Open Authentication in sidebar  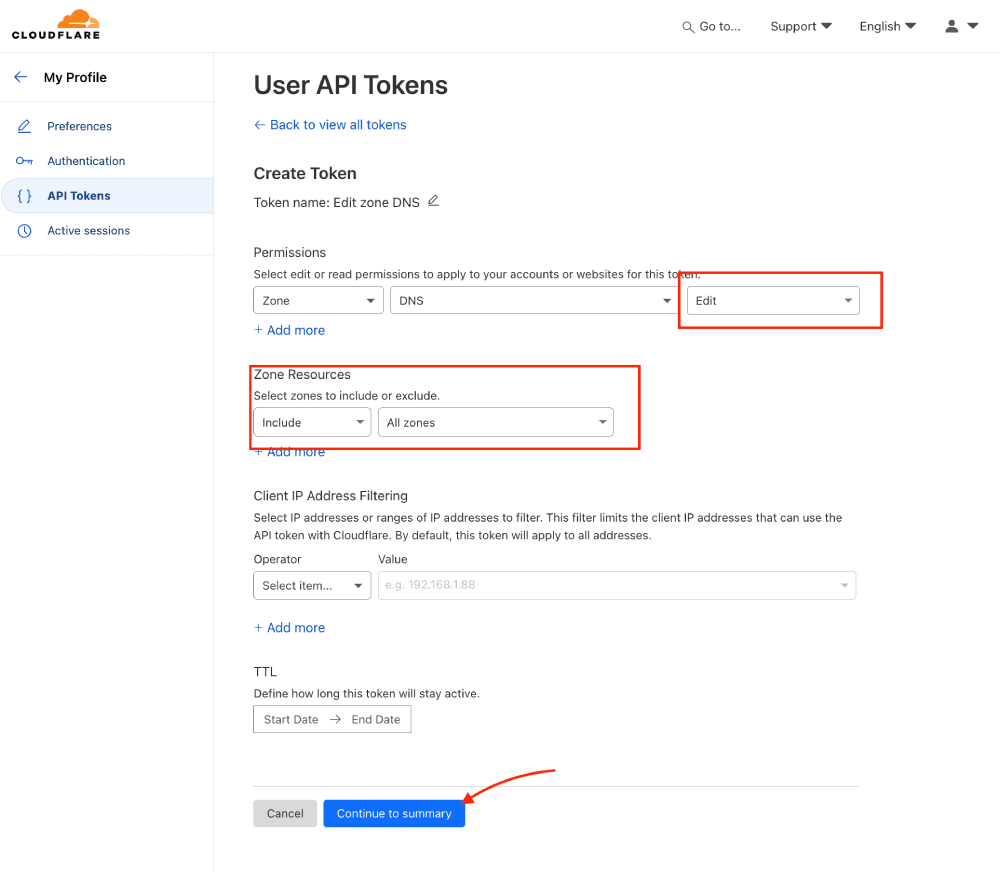[x=86, y=161]
